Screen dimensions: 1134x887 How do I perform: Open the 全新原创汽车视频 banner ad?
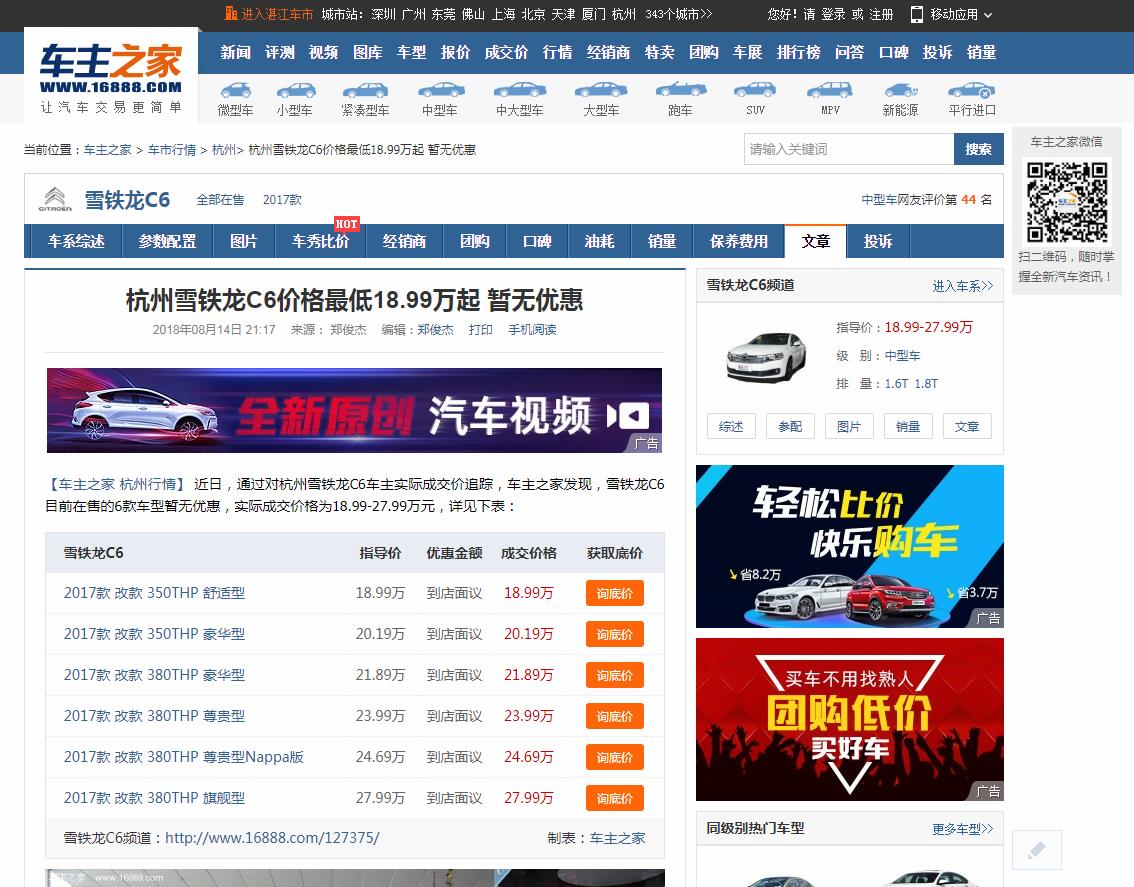(x=354, y=410)
